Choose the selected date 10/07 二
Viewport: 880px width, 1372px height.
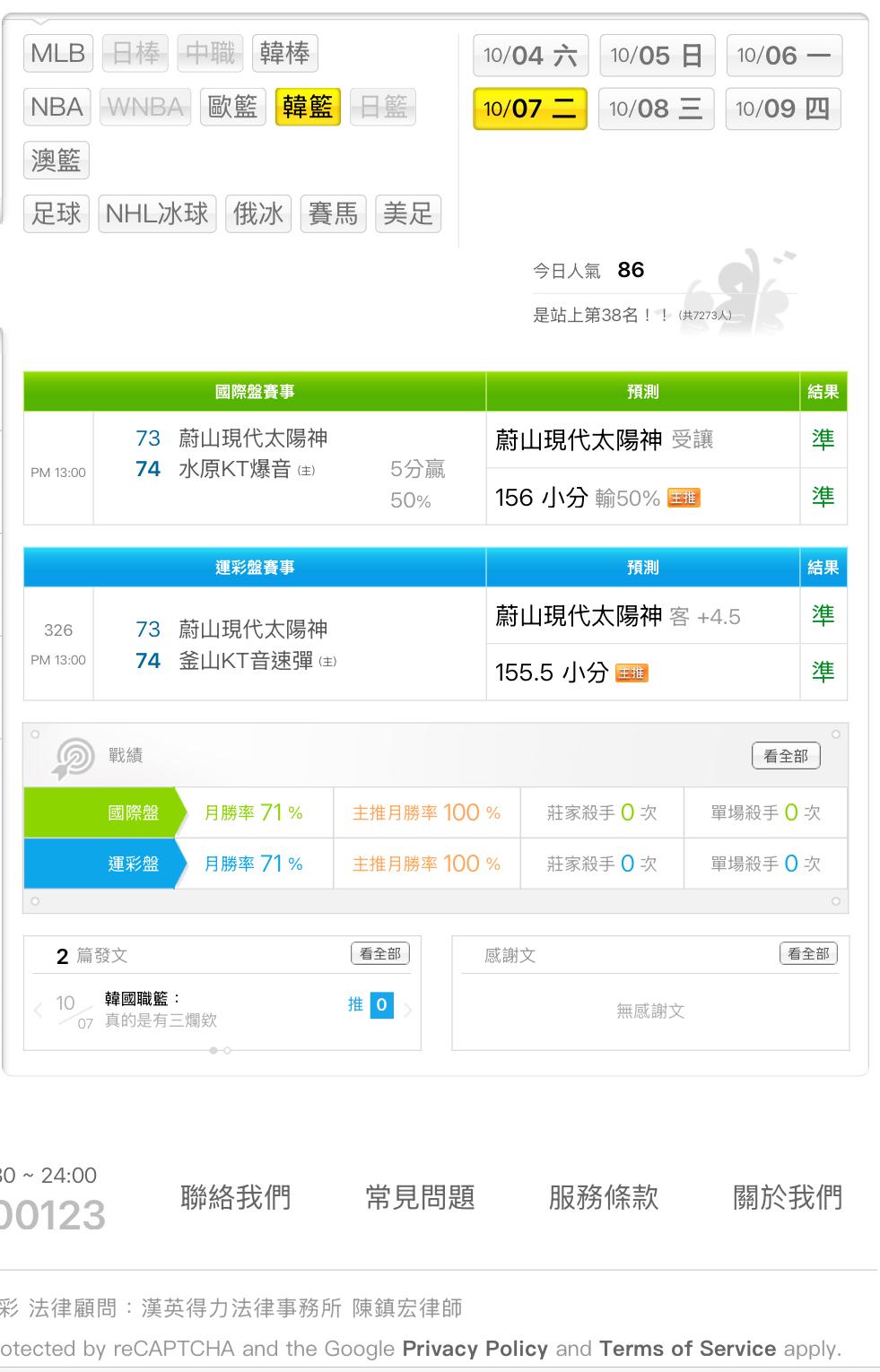530,109
